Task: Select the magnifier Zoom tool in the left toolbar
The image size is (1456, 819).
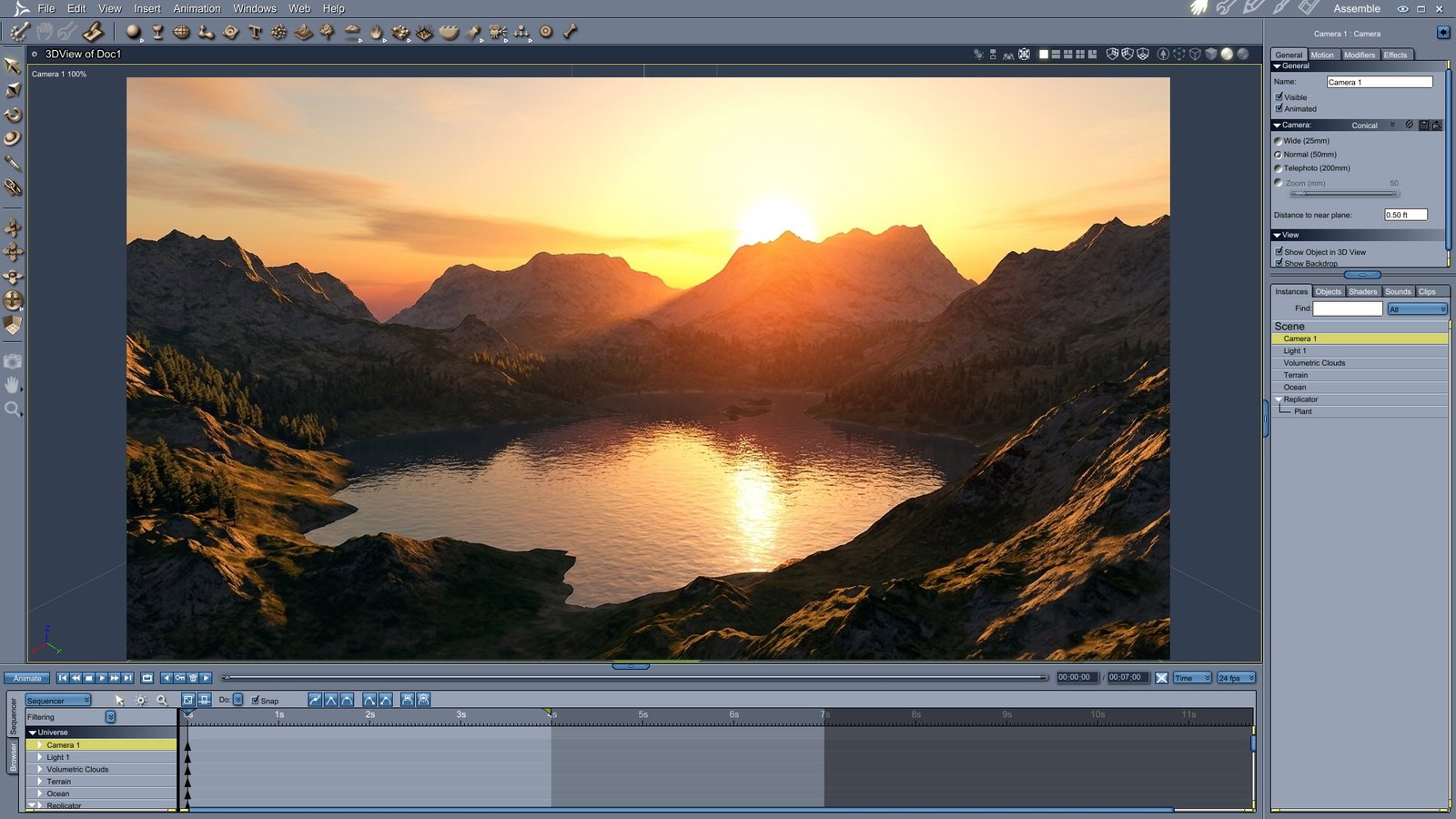Action: tap(12, 409)
